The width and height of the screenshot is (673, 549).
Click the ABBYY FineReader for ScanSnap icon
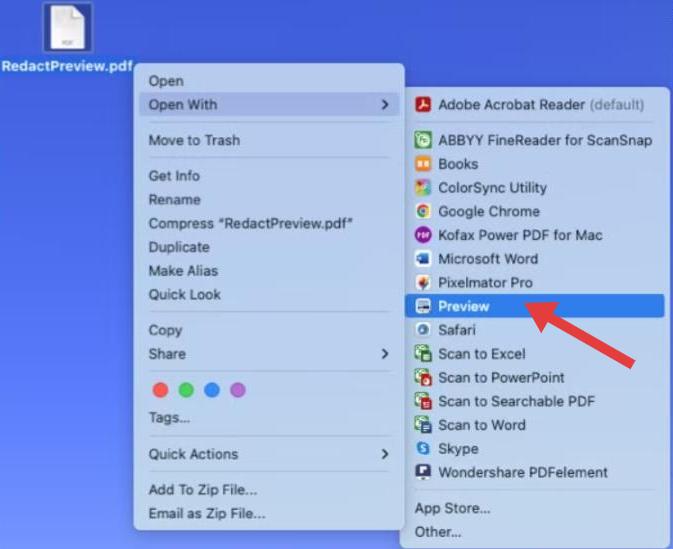tap(423, 140)
